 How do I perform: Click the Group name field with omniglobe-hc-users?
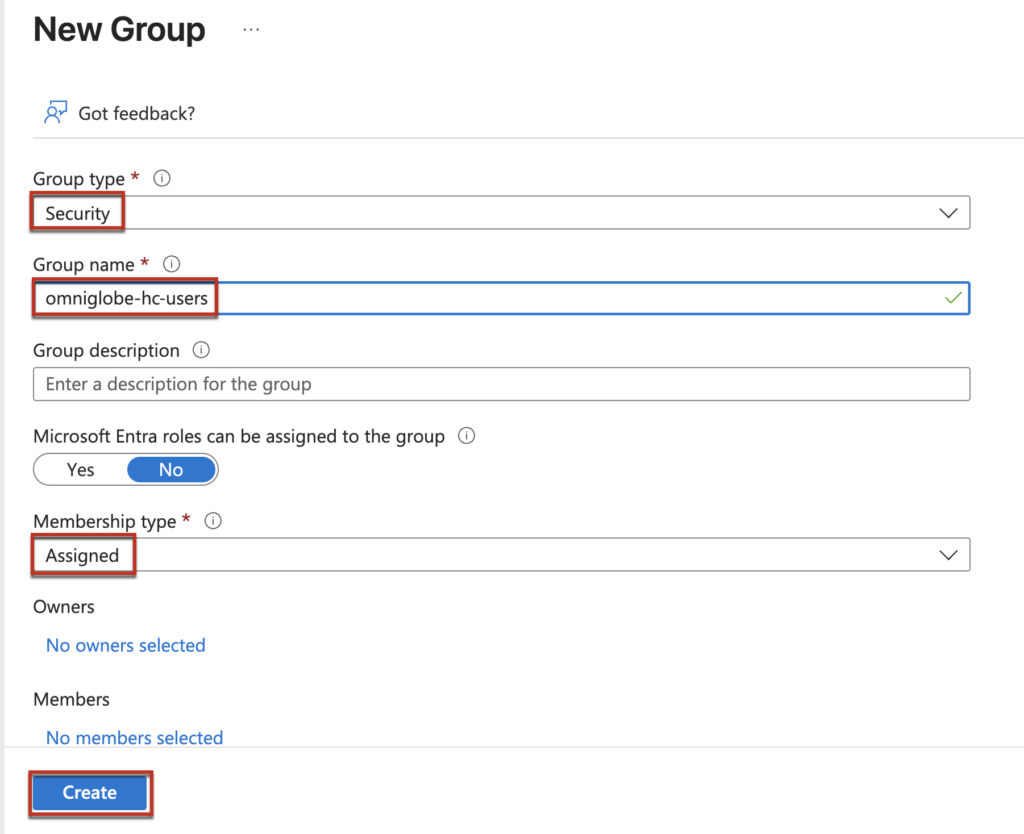500,299
